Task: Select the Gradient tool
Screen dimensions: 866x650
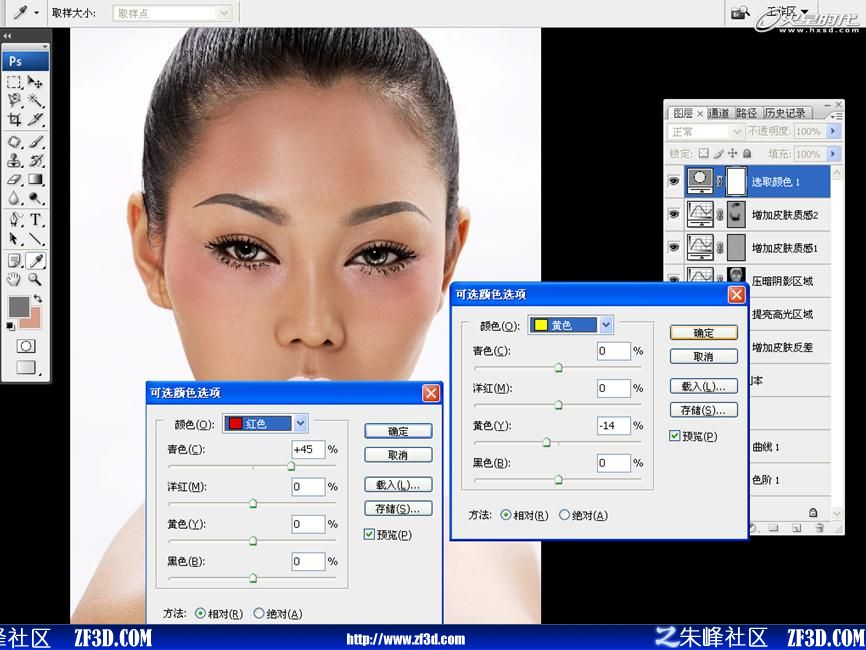Action: (x=36, y=179)
